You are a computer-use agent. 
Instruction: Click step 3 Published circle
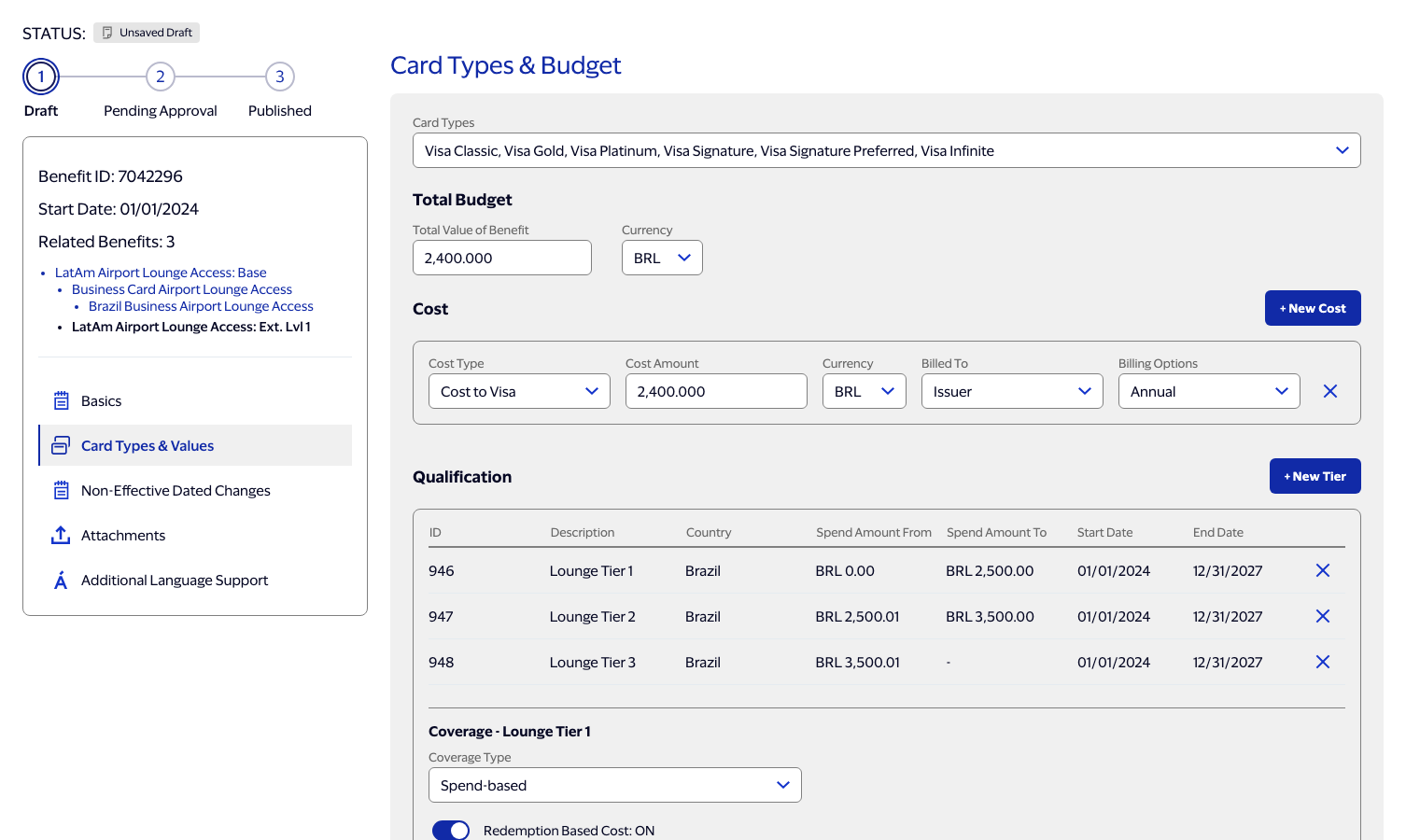[280, 77]
